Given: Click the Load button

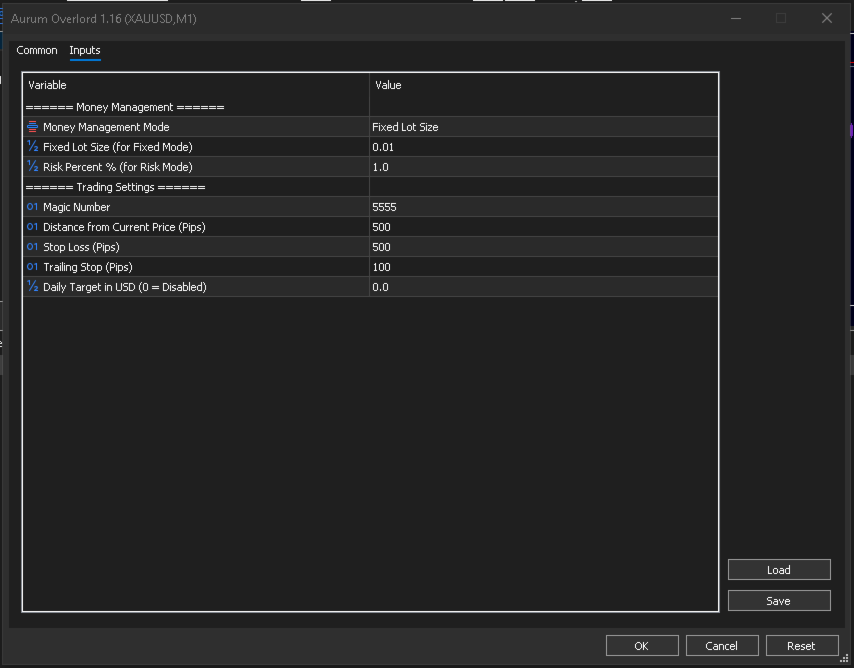Looking at the screenshot, I should coord(779,570).
